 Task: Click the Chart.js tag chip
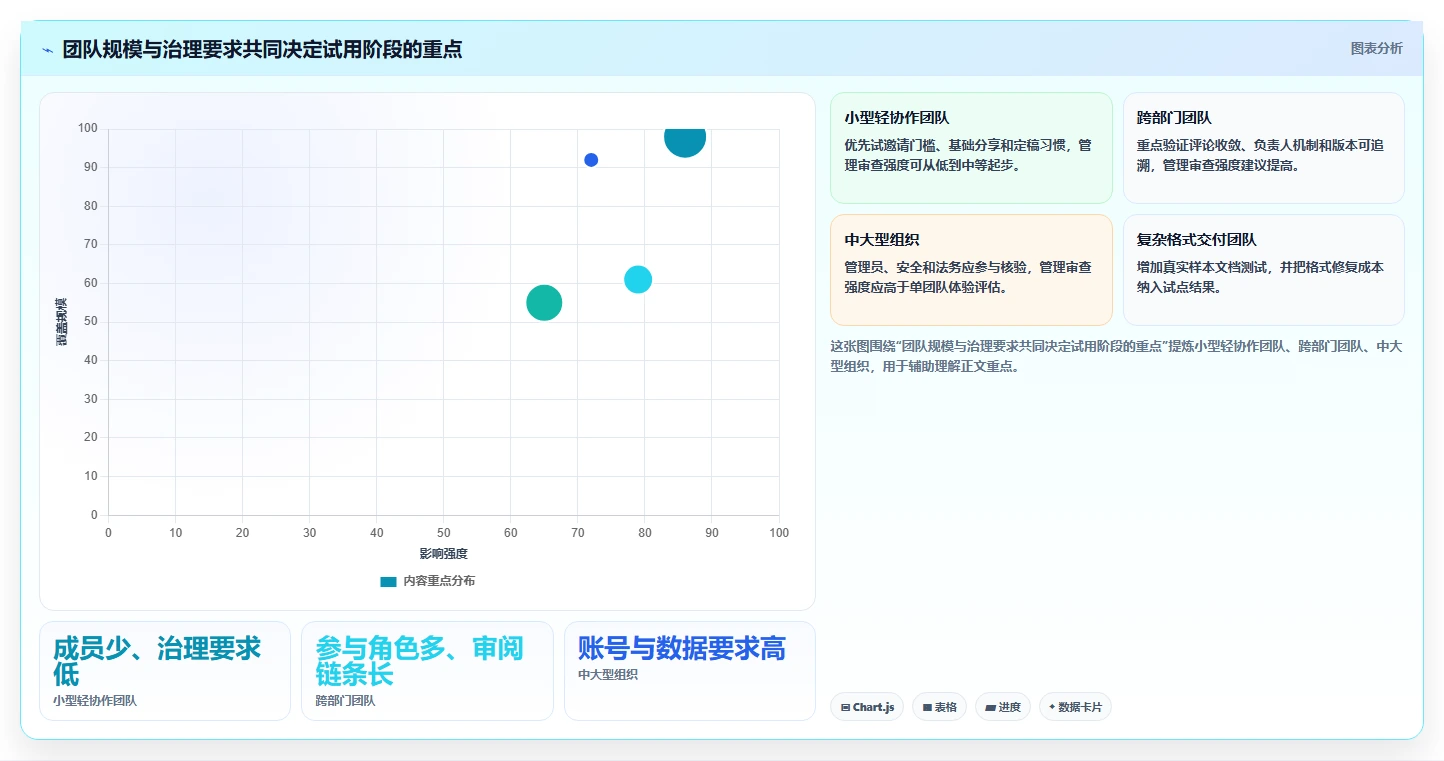[x=867, y=707]
